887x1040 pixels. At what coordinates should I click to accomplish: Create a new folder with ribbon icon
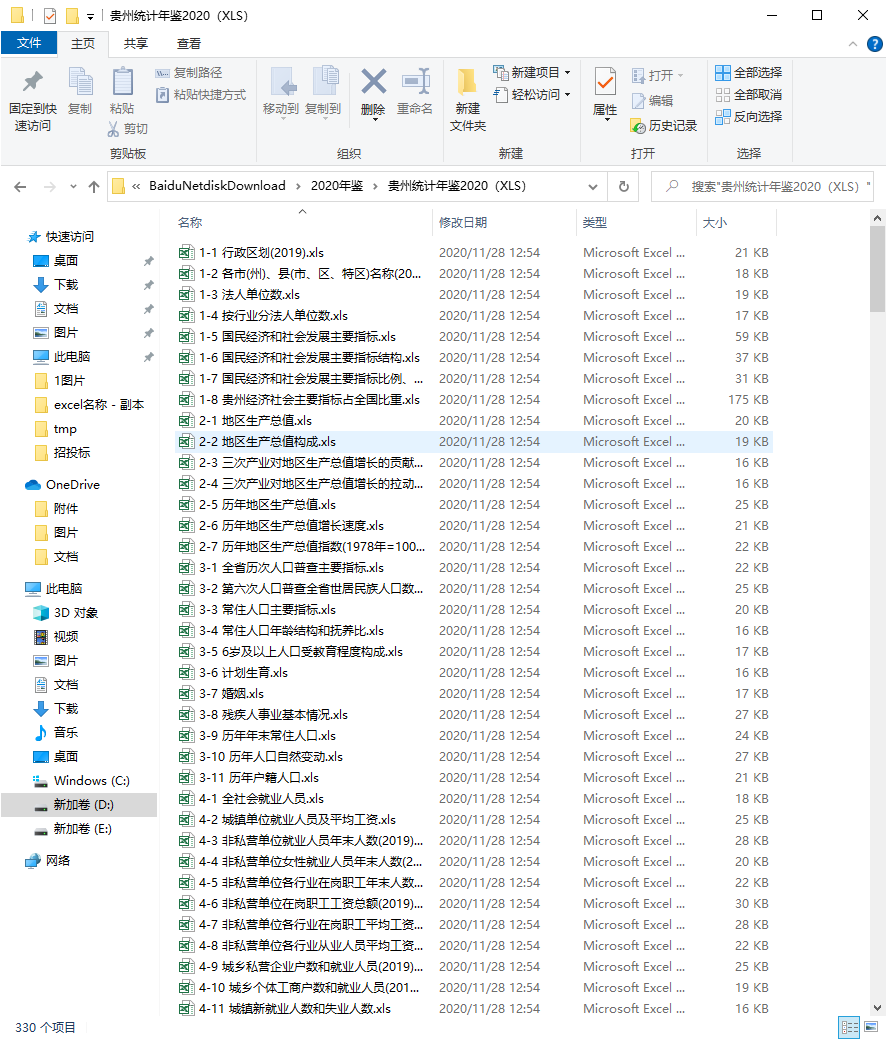tap(467, 83)
